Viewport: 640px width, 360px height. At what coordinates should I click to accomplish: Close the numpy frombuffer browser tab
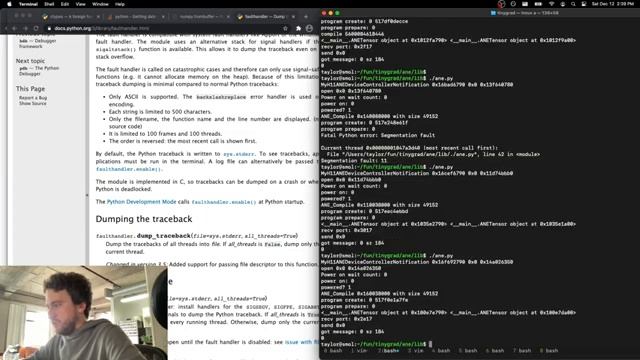228,17
